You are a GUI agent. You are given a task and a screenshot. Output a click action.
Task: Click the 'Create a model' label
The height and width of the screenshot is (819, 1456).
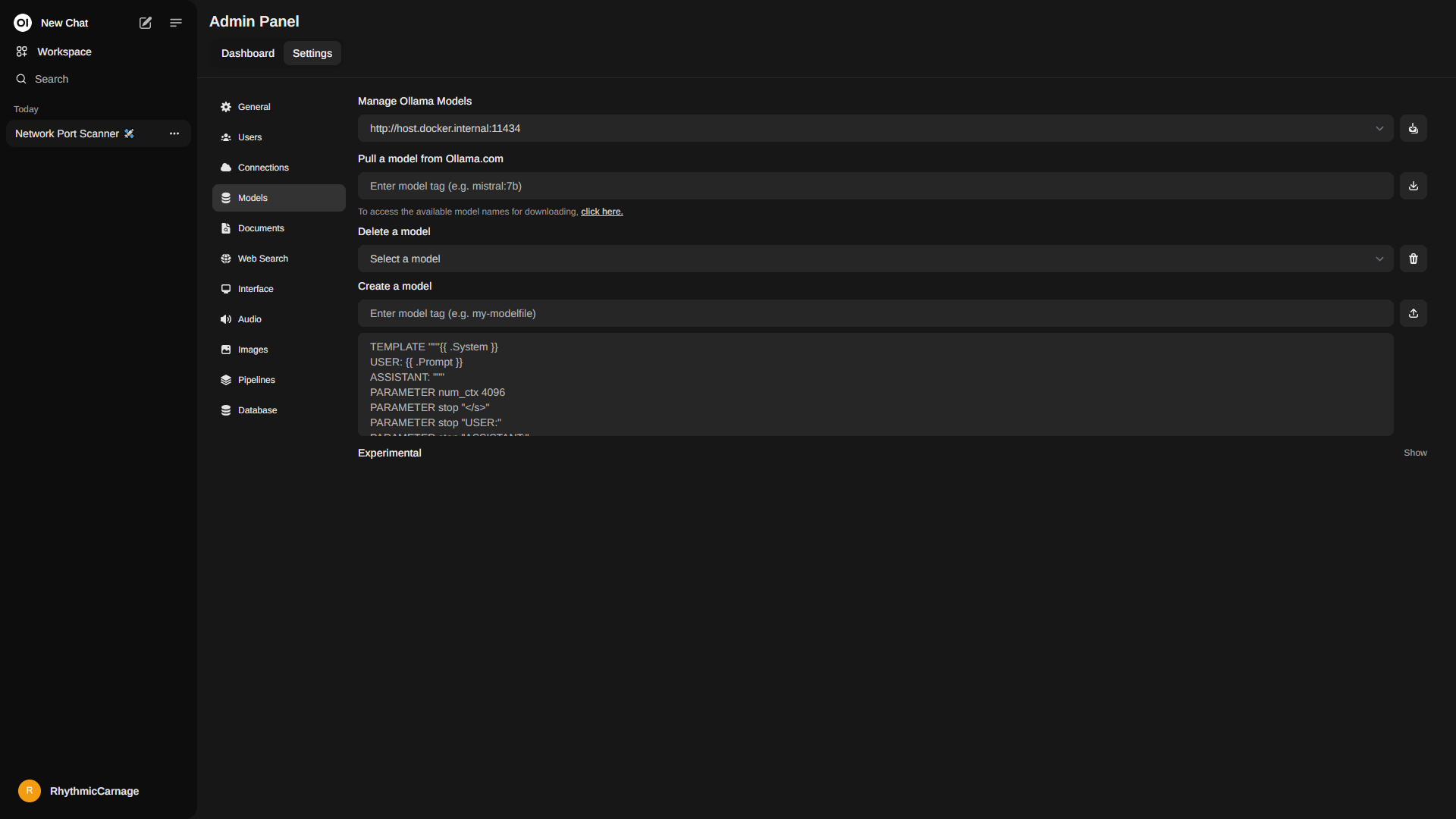[395, 286]
